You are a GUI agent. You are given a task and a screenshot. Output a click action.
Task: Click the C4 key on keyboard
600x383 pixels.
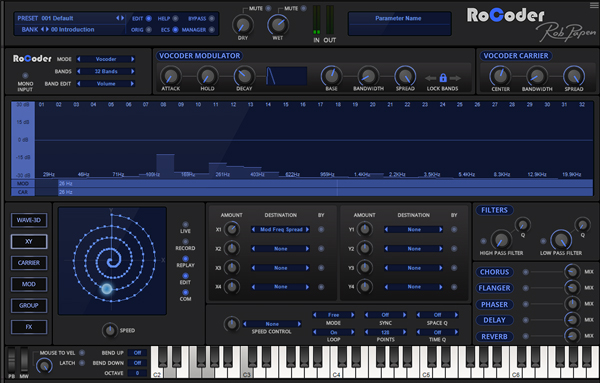click(x=337, y=371)
